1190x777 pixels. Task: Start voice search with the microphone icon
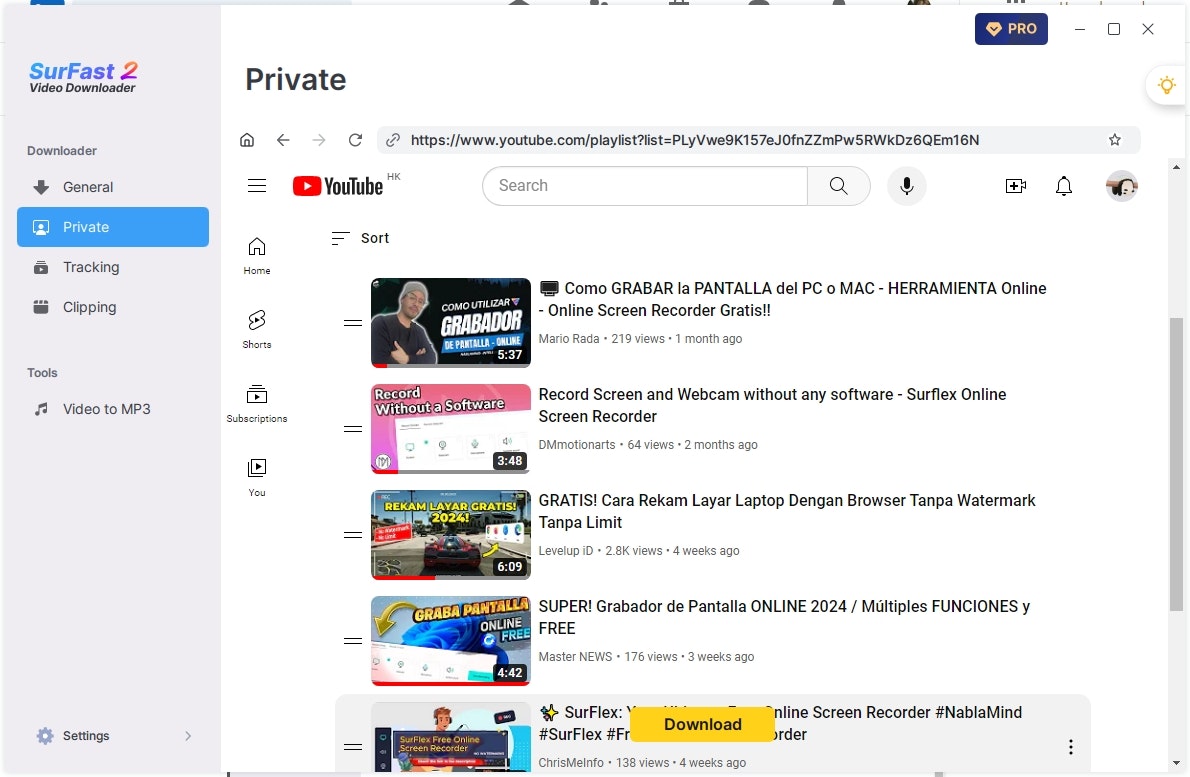click(x=906, y=186)
